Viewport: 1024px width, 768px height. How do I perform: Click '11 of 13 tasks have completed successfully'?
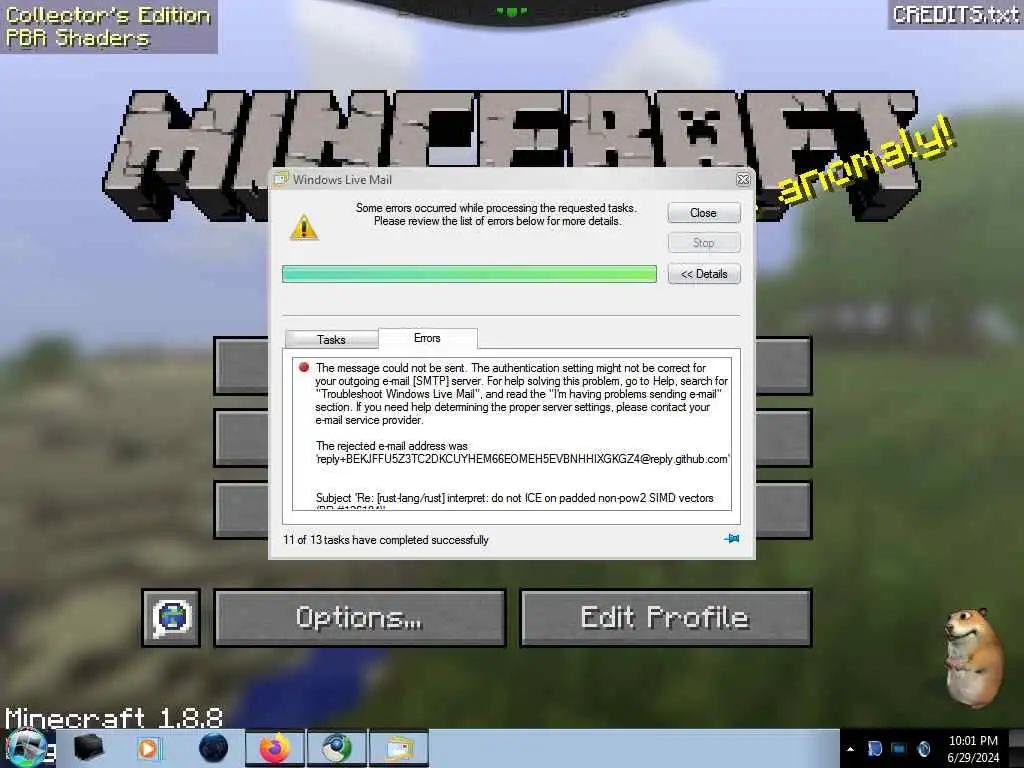pyautogui.click(x=385, y=540)
